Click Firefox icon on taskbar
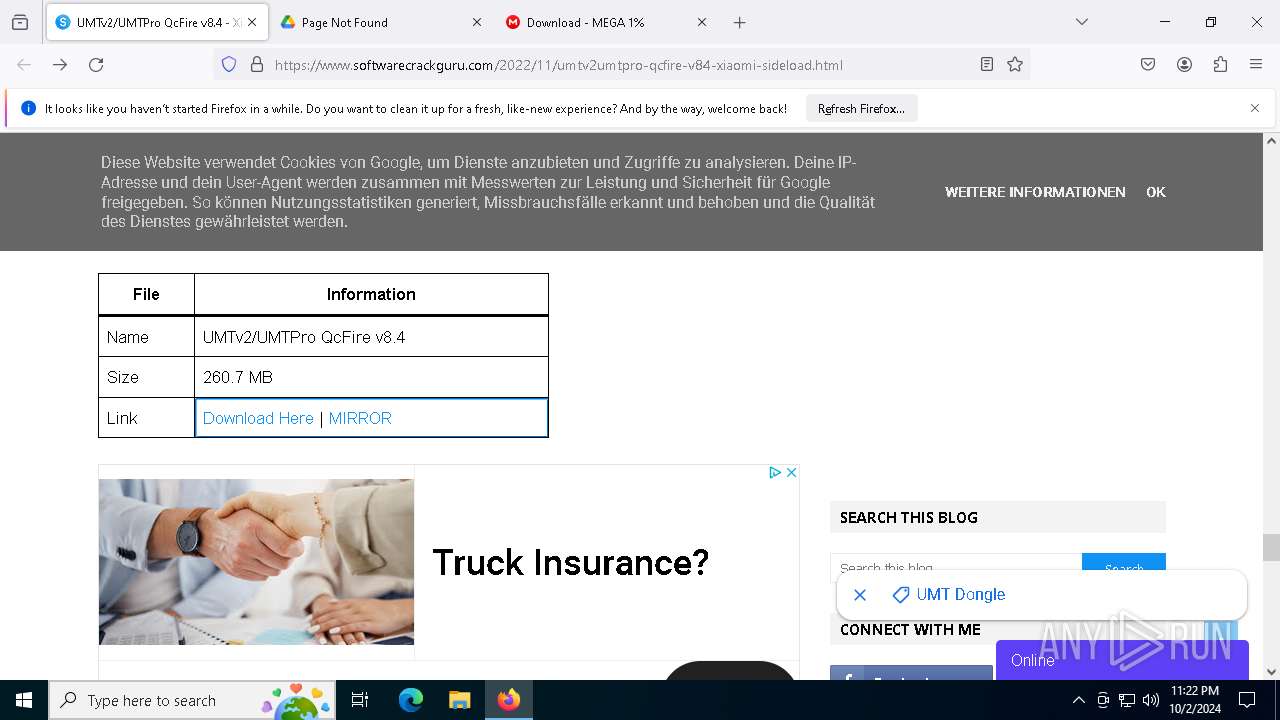Image resolution: width=1280 pixels, height=720 pixels. coord(509,700)
